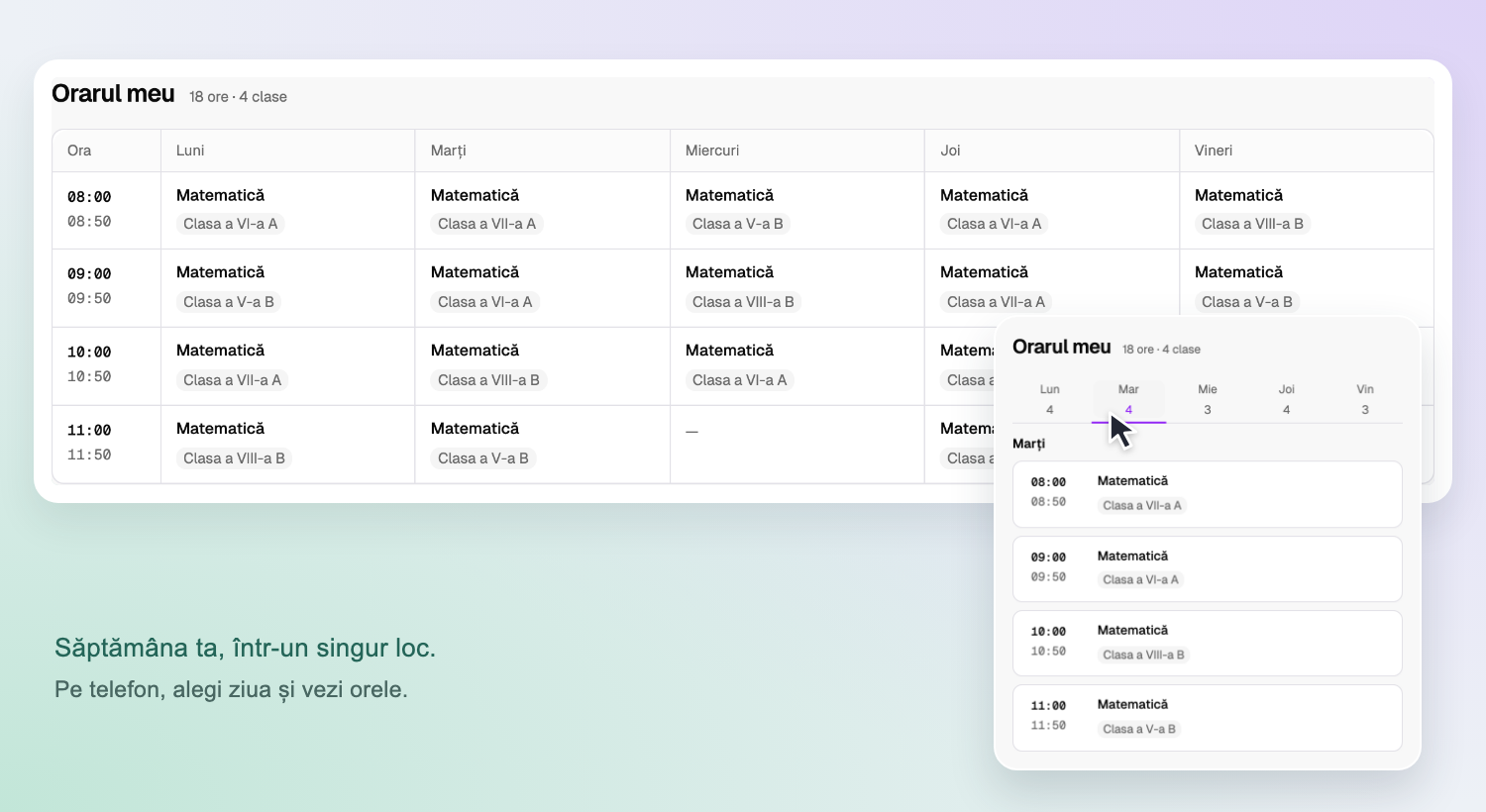Click the empty Miercuri 11:00 slot
This screenshot has width=1486, height=812.
coord(796,445)
